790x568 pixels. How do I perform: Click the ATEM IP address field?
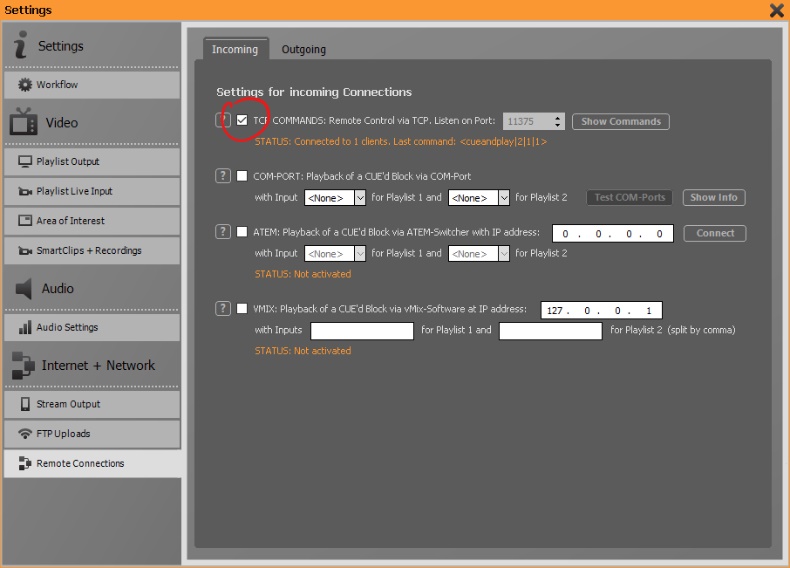pos(613,233)
